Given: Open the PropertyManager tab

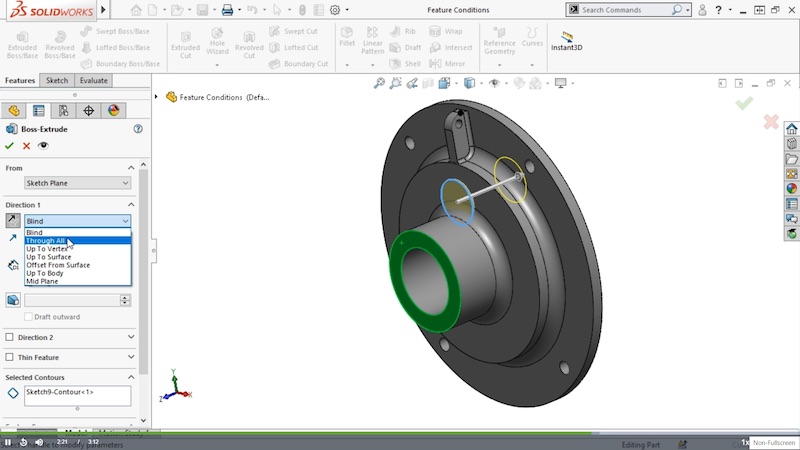Looking at the screenshot, I should pos(39,111).
